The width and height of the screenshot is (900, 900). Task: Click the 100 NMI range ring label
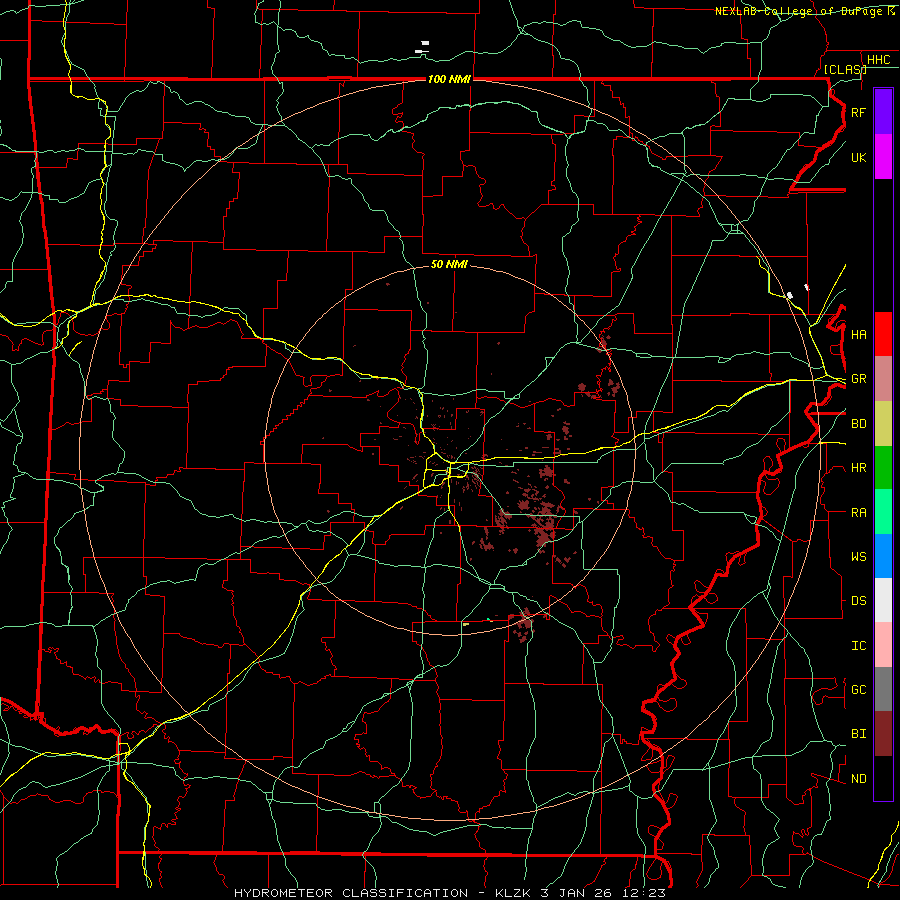(x=449, y=79)
